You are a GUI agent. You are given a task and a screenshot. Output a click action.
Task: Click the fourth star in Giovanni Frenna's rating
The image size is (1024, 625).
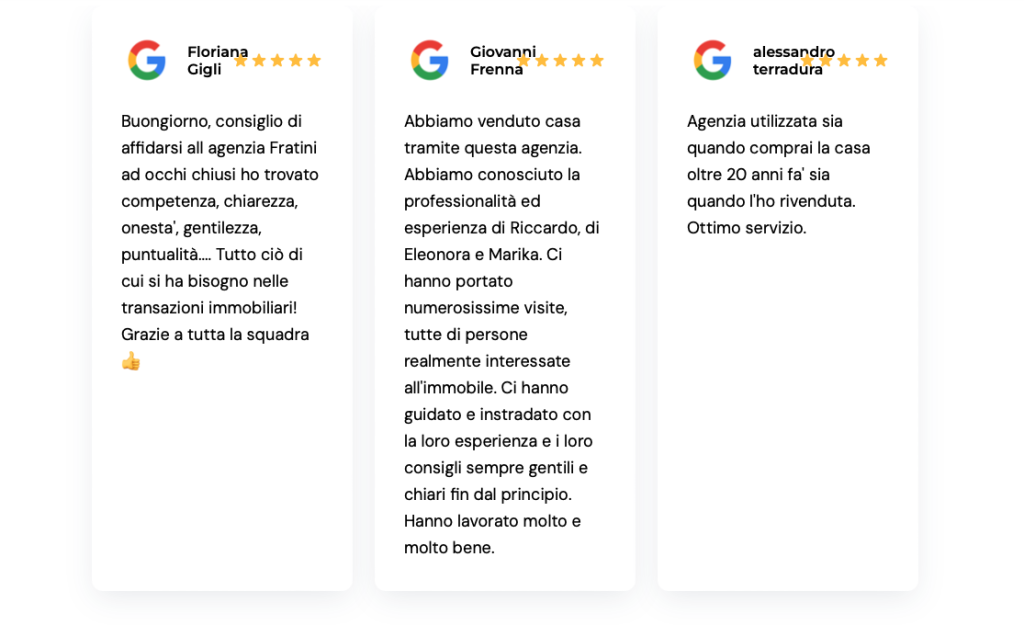(579, 60)
